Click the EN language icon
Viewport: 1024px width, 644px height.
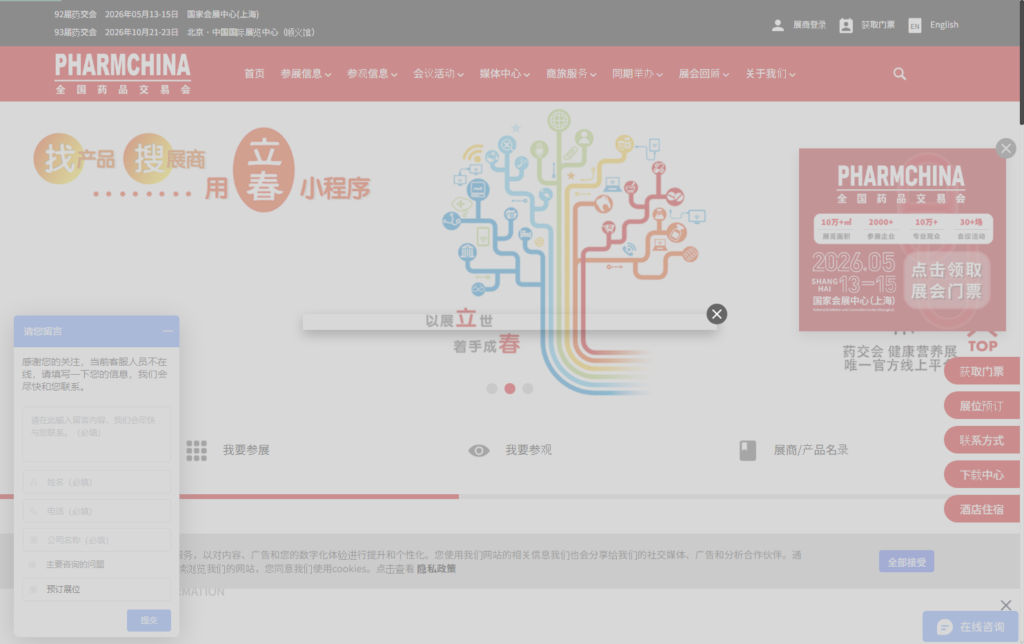(914, 26)
